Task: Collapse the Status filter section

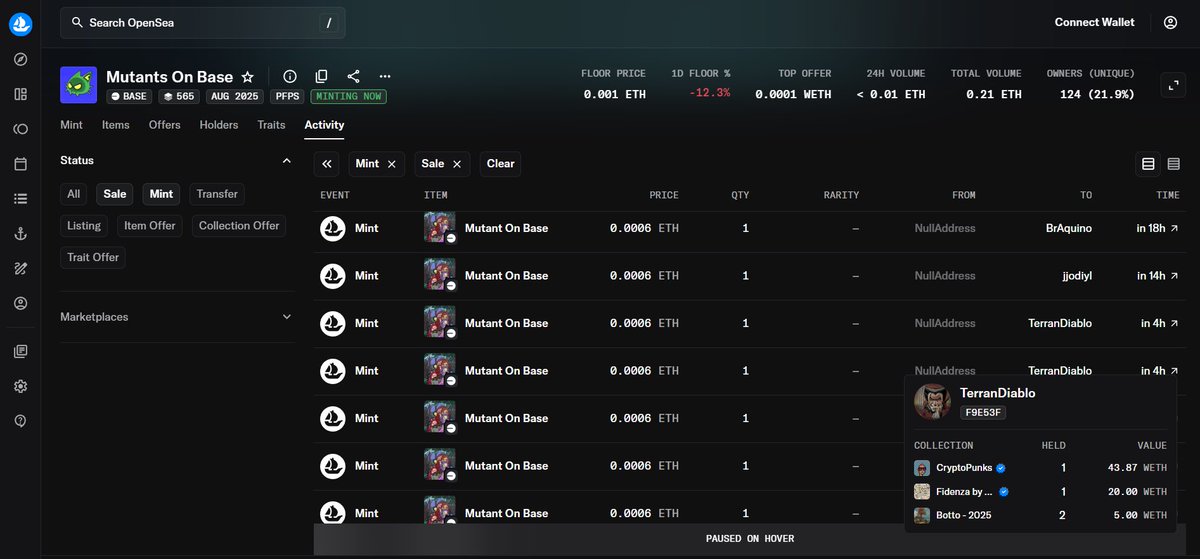Action: click(286, 160)
